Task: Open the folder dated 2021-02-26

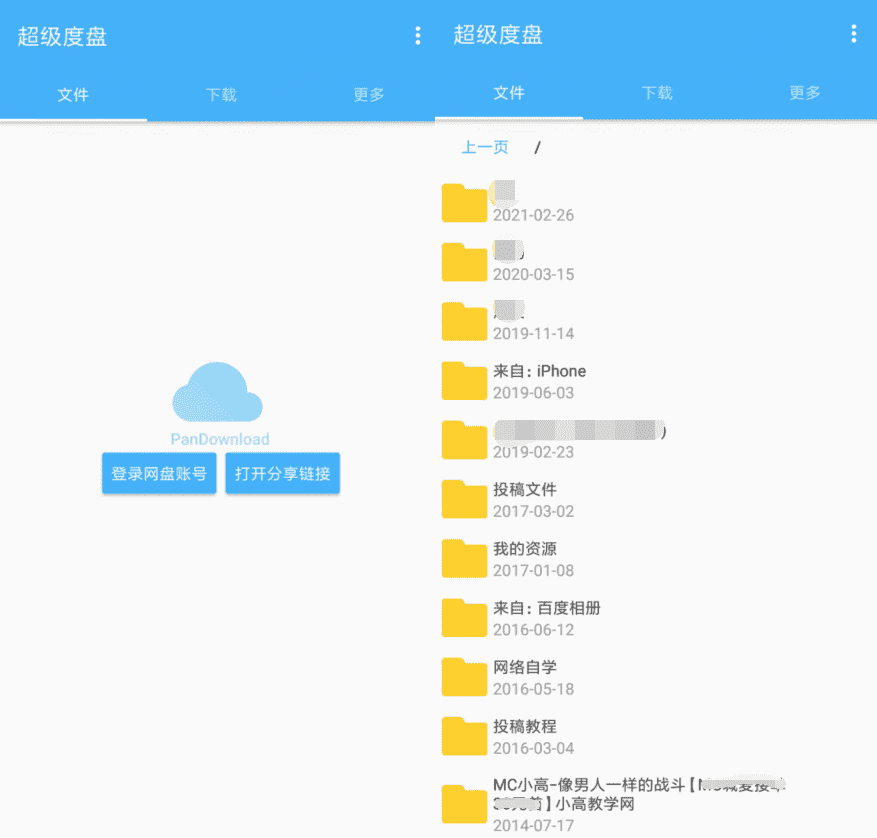Action: (x=463, y=203)
